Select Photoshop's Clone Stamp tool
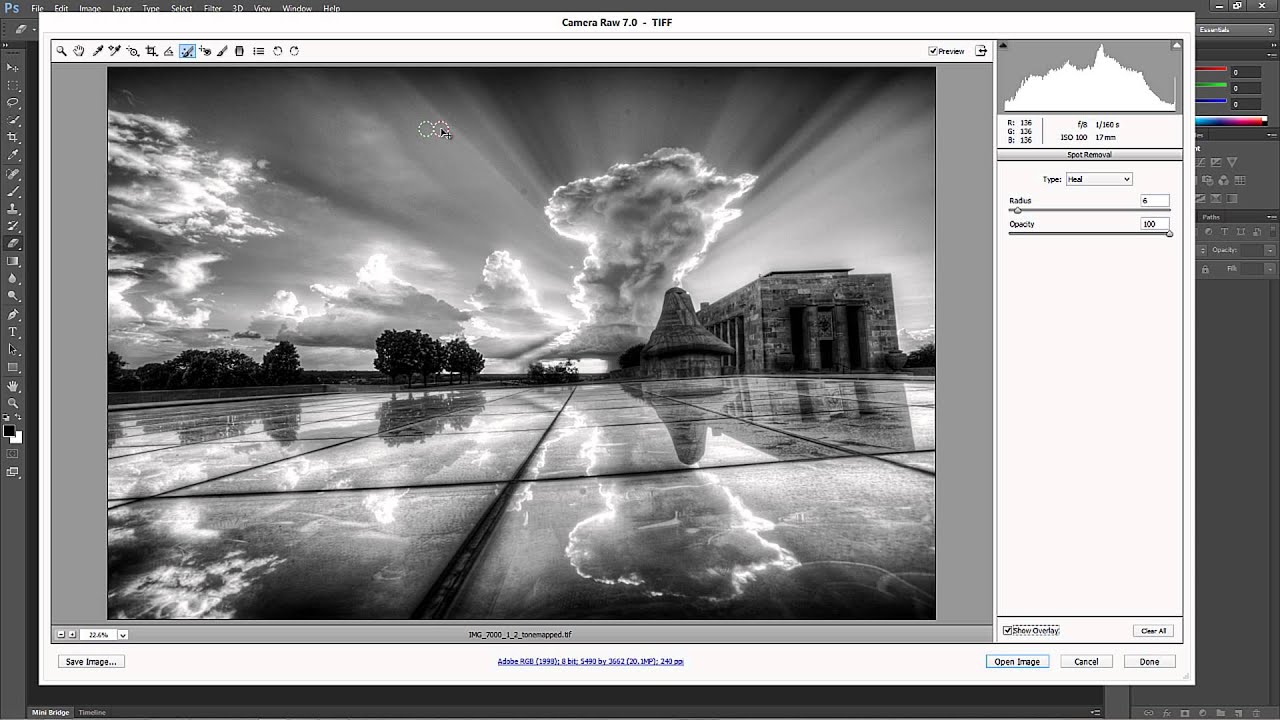The width and height of the screenshot is (1280, 720). pyautogui.click(x=13, y=208)
